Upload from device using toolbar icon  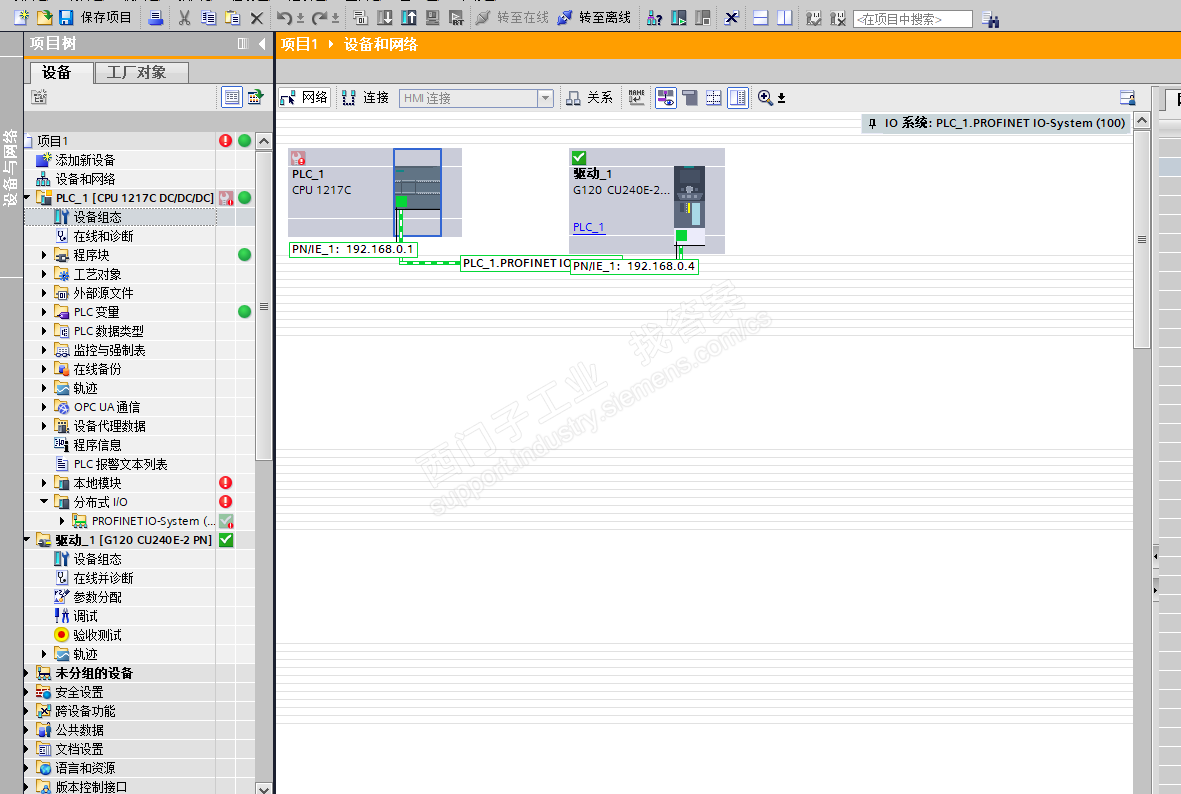[409, 17]
